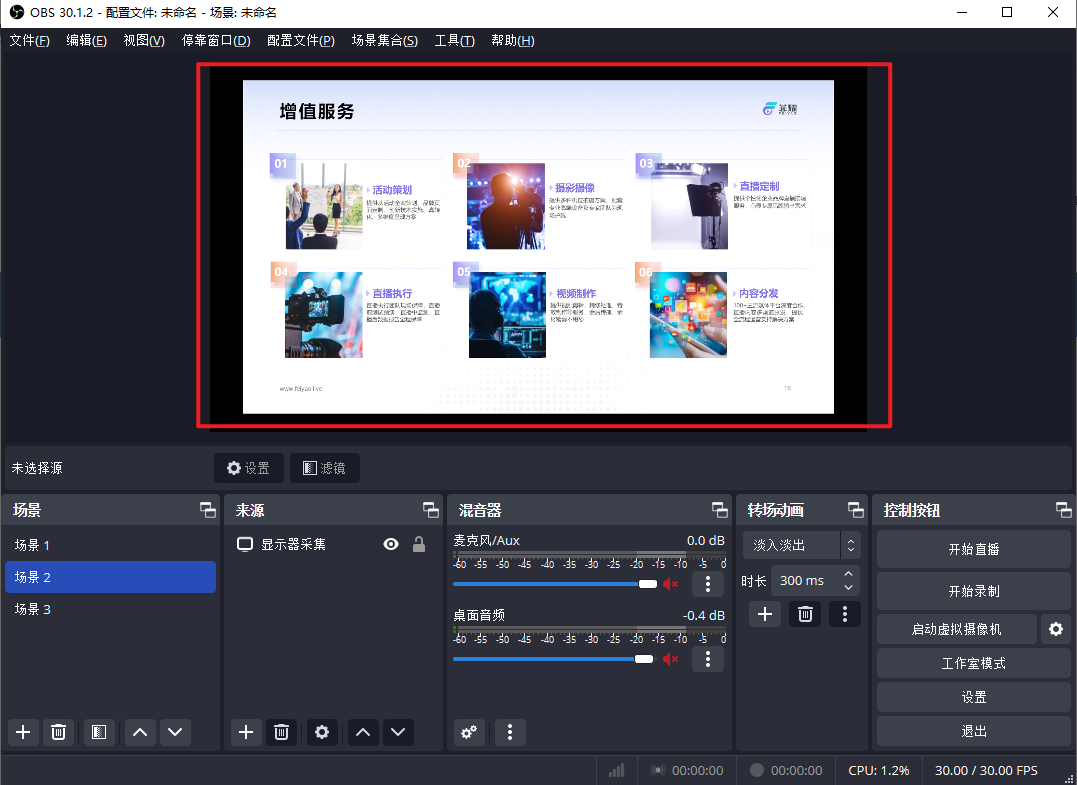This screenshot has height=785, width=1077.
Task: Open source properties gear icon
Action: pyautogui.click(x=321, y=732)
